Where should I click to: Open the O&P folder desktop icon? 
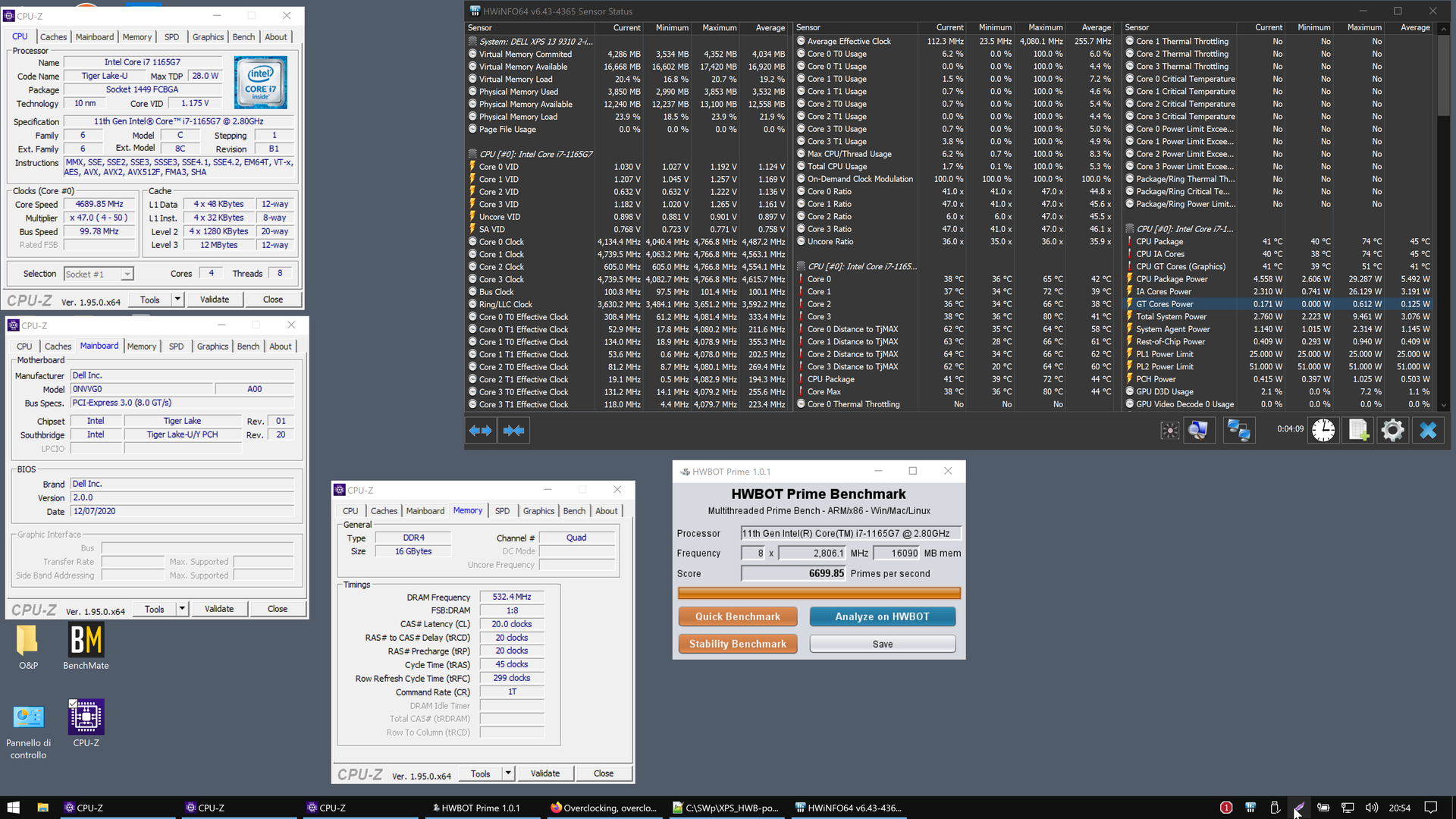tap(28, 647)
